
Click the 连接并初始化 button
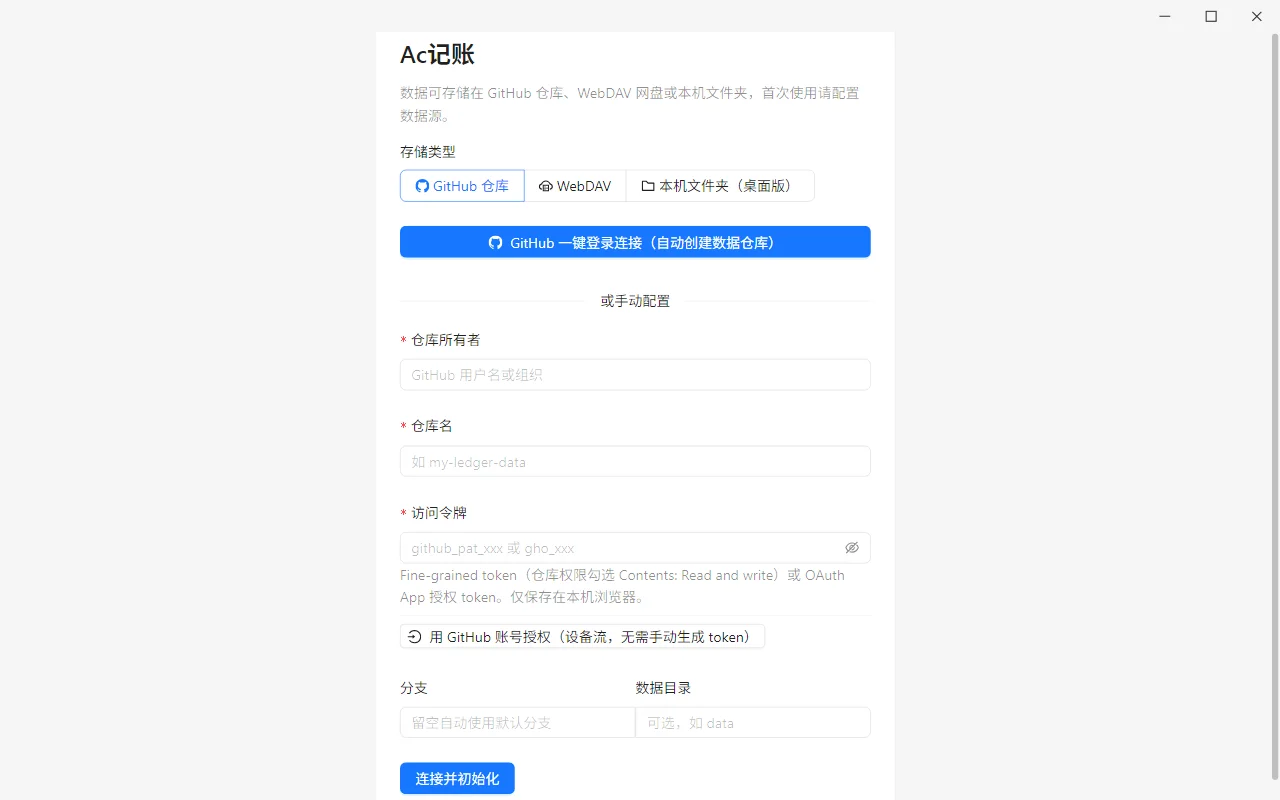tap(457, 778)
